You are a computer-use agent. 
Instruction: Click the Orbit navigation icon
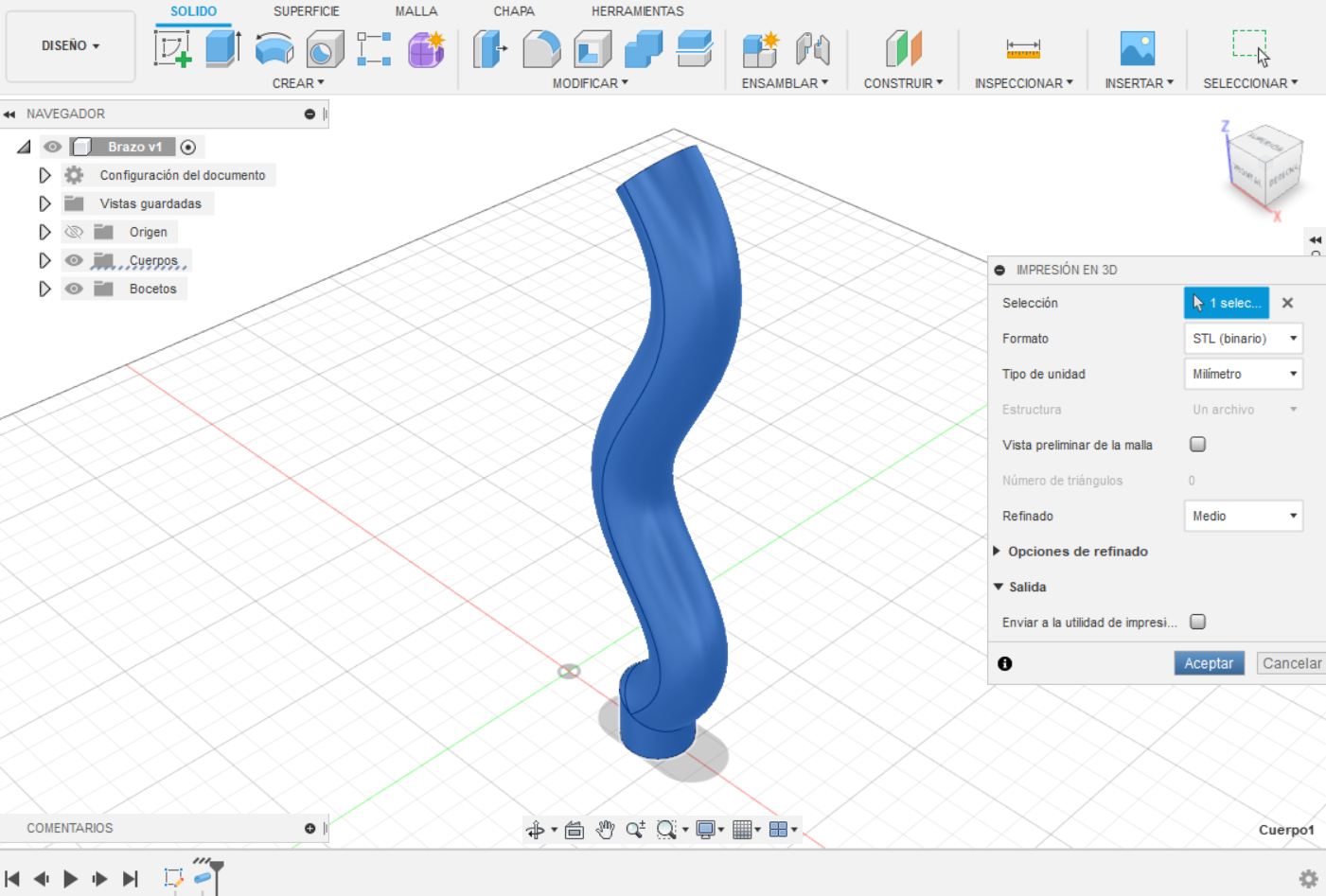point(535,830)
